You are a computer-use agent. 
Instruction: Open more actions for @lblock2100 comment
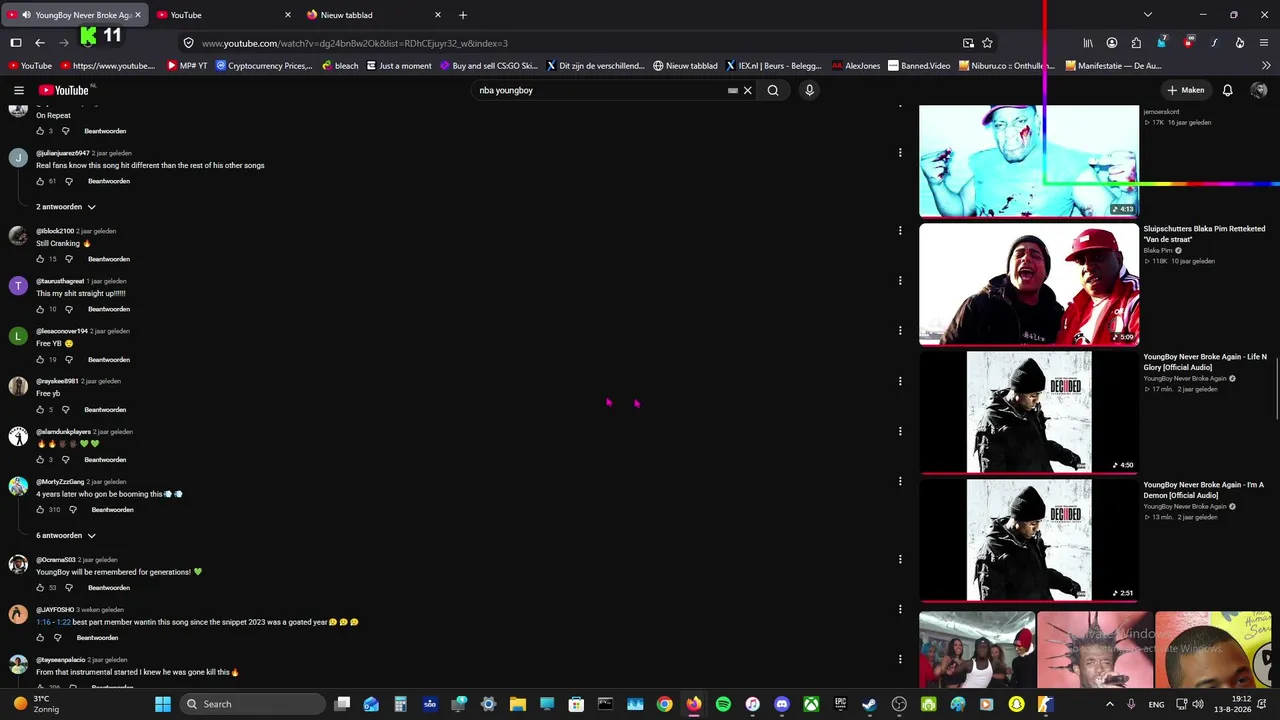click(900, 231)
